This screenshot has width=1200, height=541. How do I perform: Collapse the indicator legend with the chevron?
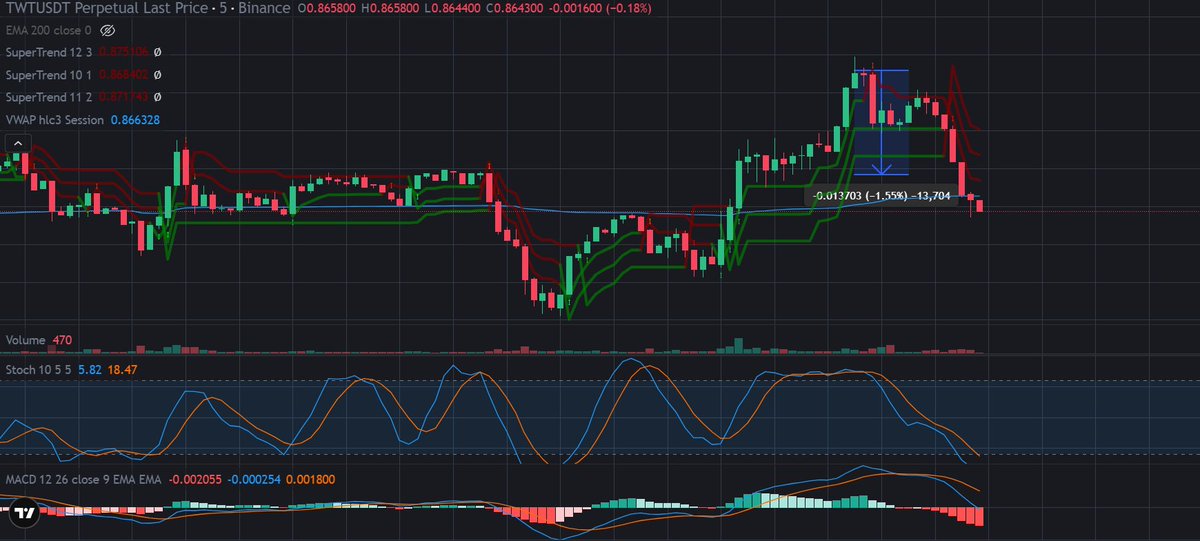tap(17, 142)
